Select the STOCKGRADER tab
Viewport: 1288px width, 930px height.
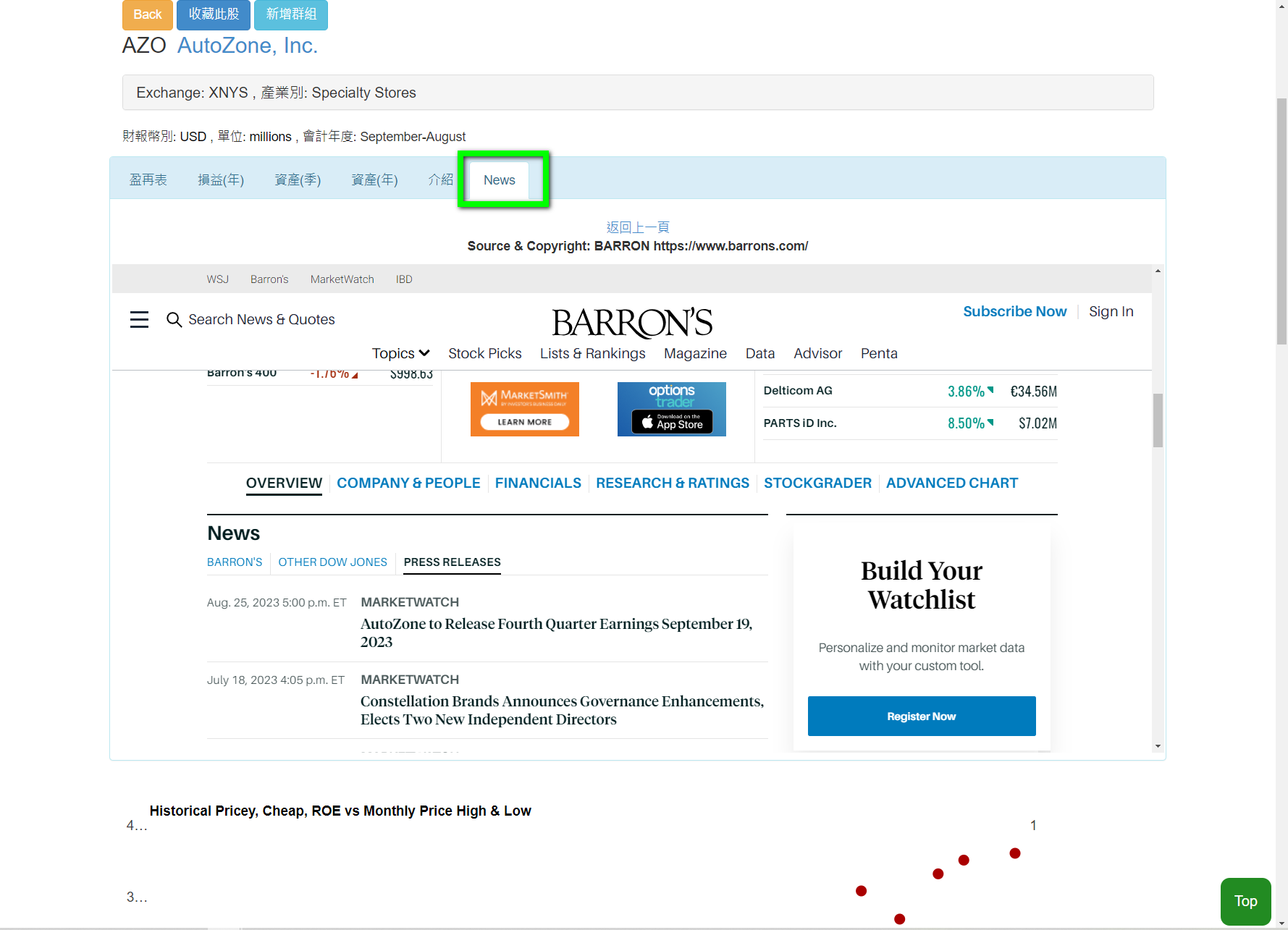tap(817, 483)
